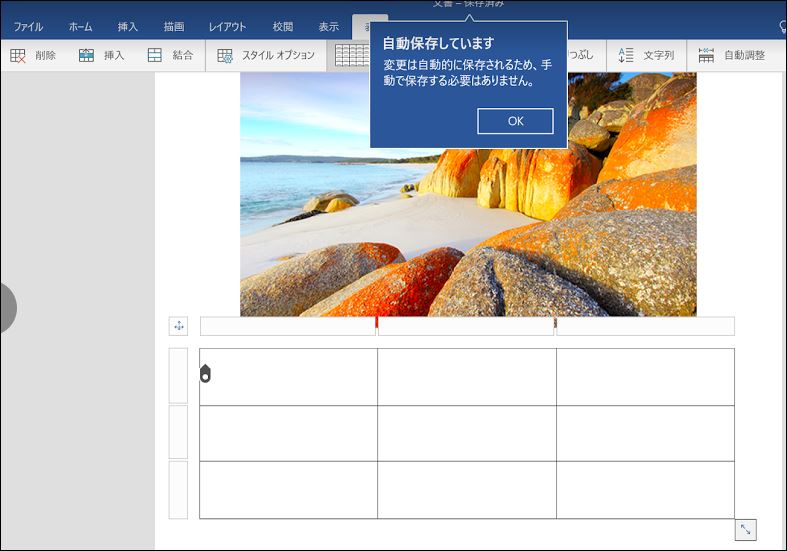The image size is (787, 551).
Task: Open the ファイル menu tab
Action: [28, 27]
